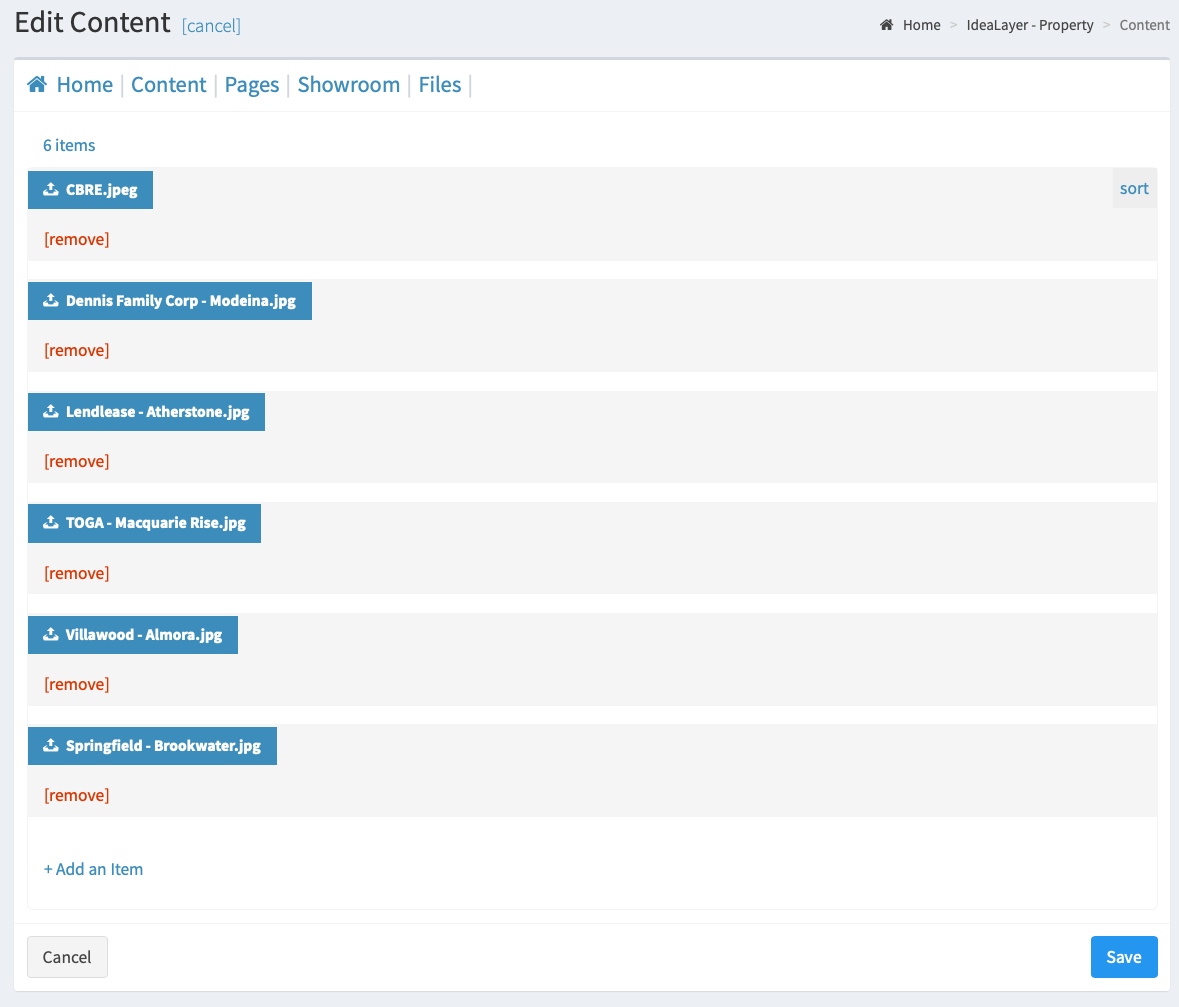Click the home icon in the navigation tabs
The width and height of the screenshot is (1179, 1007).
pos(37,84)
